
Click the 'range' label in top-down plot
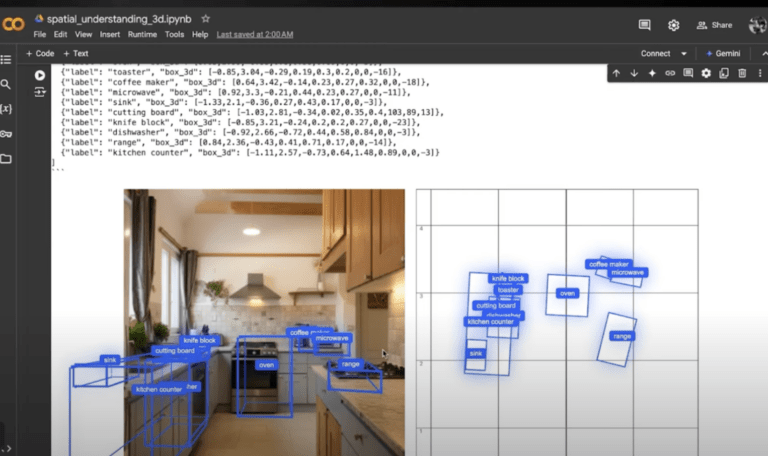pos(622,336)
